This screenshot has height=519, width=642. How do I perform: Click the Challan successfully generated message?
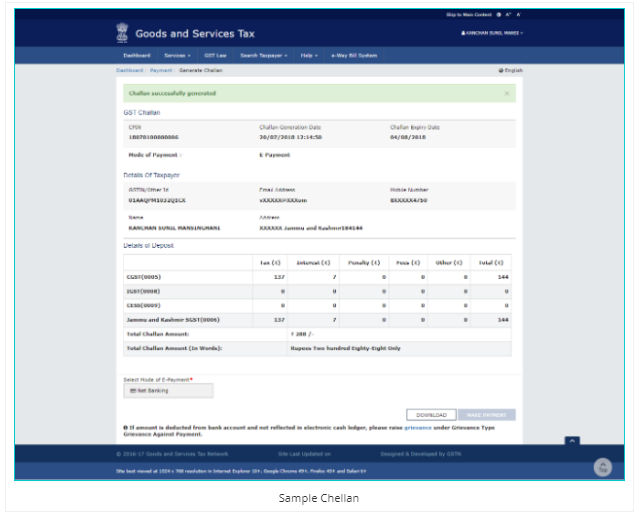(x=172, y=93)
